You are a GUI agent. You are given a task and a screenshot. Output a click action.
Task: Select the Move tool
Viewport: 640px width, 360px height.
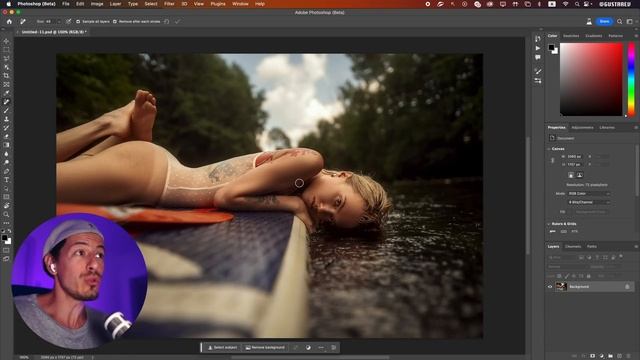point(6,41)
